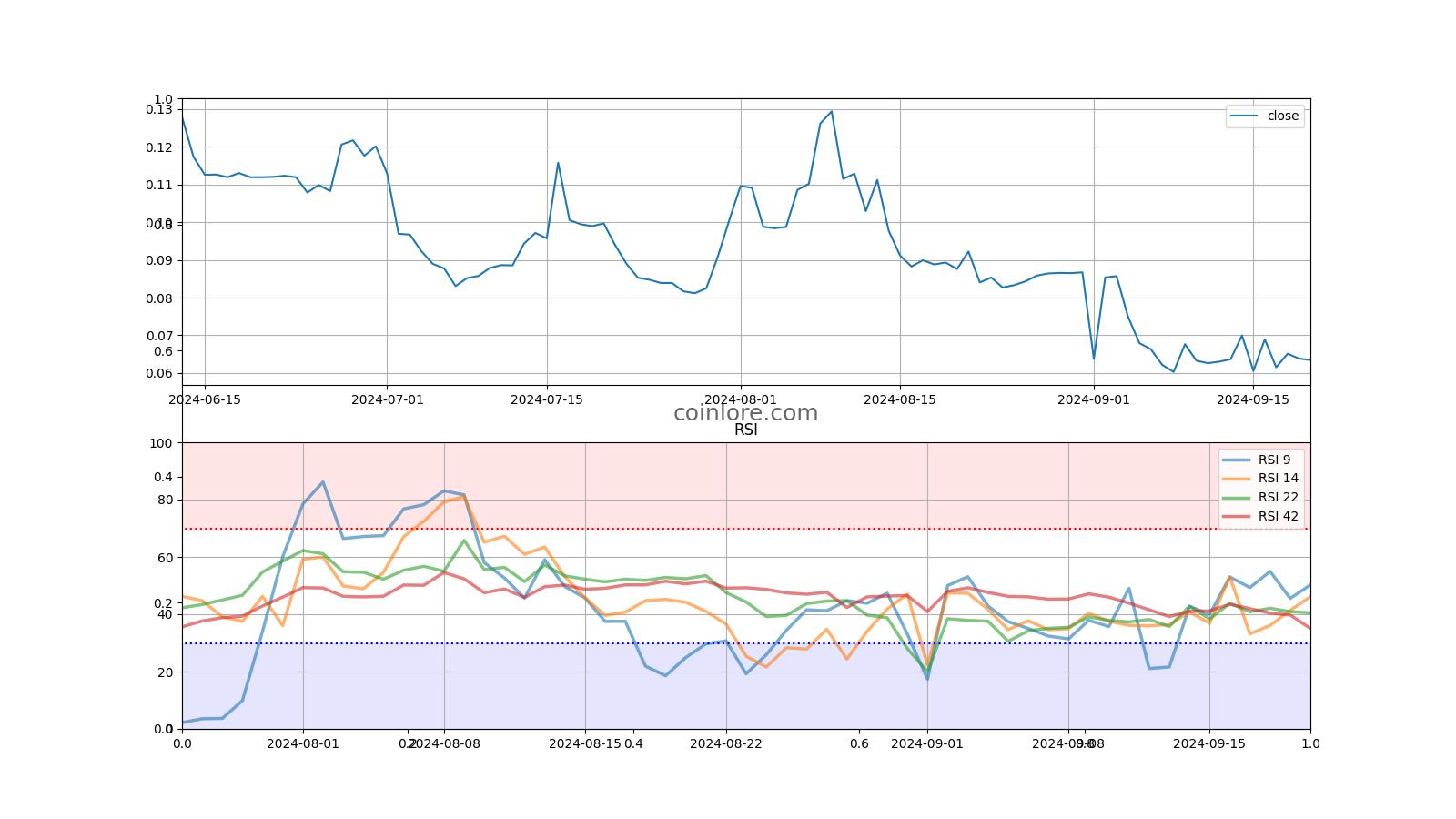Click the 2024-09-01 label on price chart
1456x819 pixels.
point(1094,399)
